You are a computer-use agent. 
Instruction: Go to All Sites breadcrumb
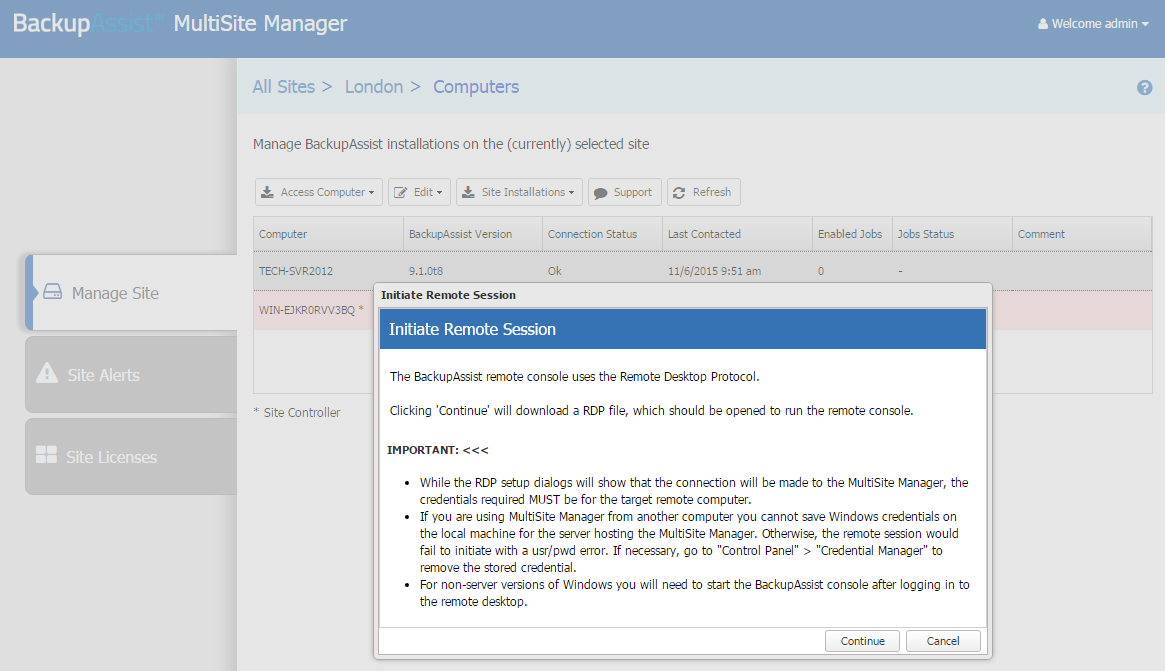[284, 87]
